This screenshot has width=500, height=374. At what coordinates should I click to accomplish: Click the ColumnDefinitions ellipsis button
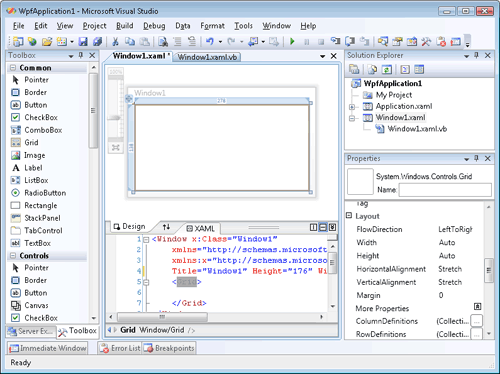pos(477,321)
